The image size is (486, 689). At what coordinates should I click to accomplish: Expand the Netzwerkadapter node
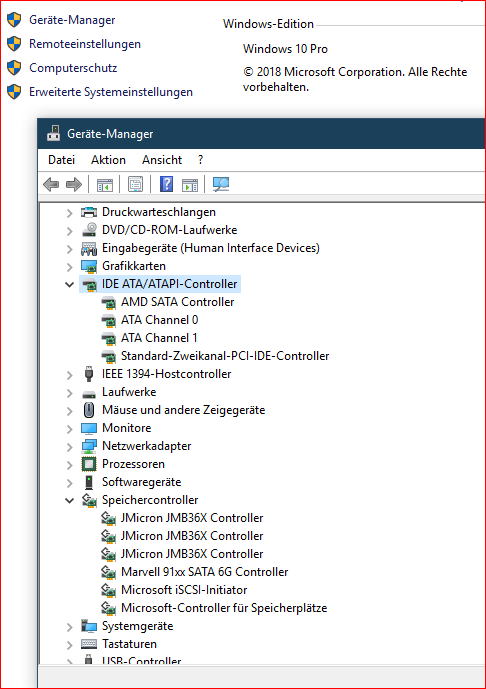[69, 447]
